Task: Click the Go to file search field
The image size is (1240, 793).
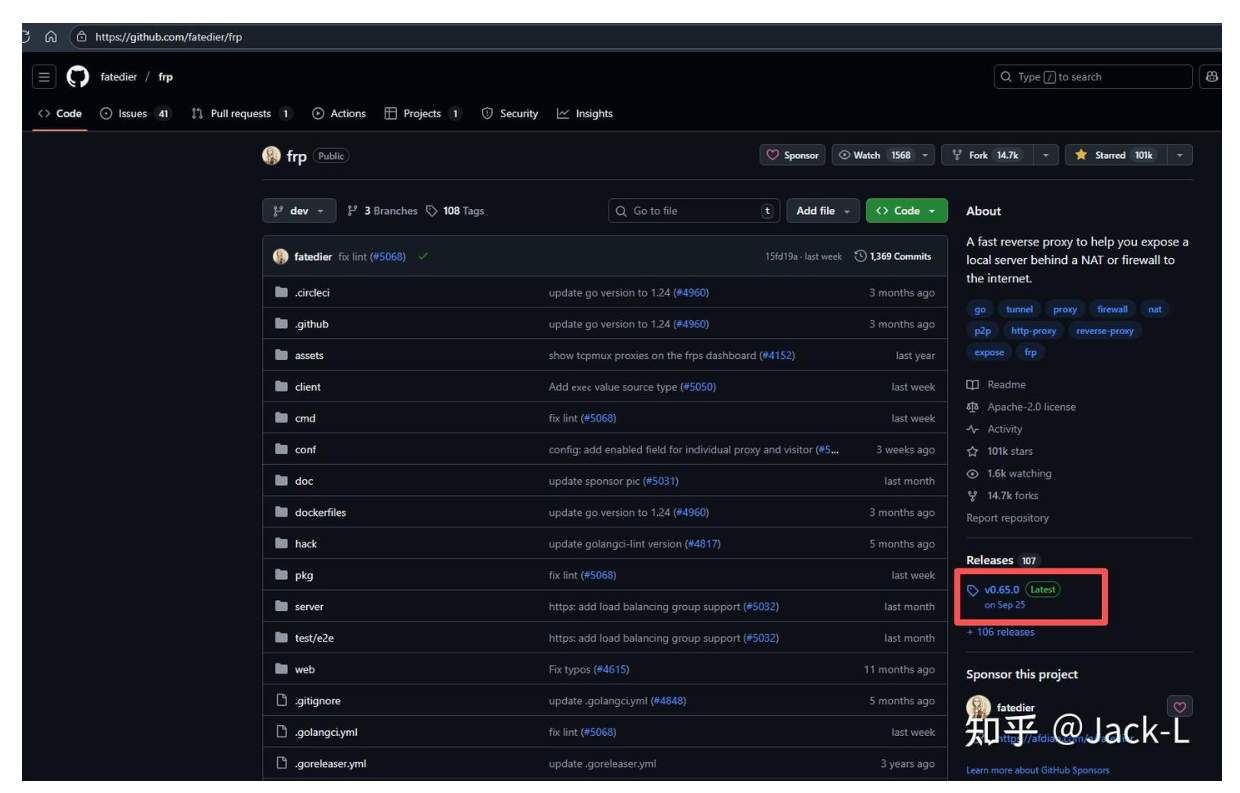Action: point(693,211)
